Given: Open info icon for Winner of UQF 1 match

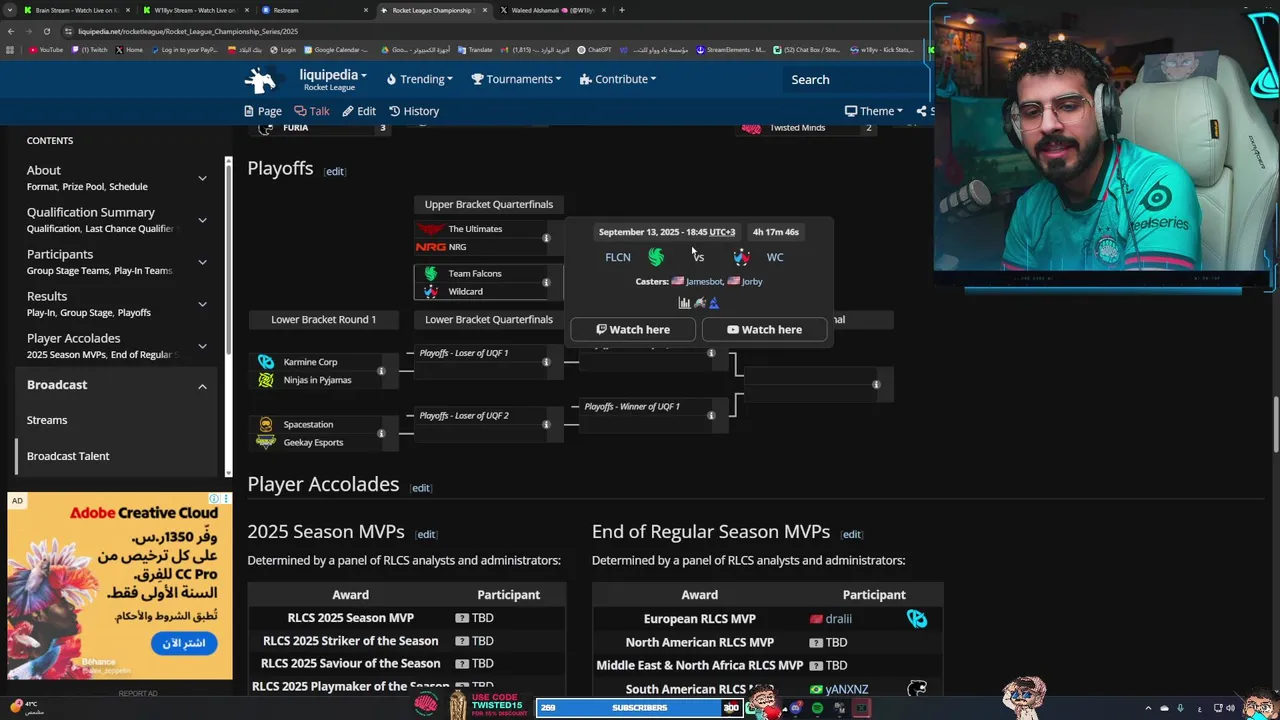Looking at the screenshot, I should click(x=711, y=415).
